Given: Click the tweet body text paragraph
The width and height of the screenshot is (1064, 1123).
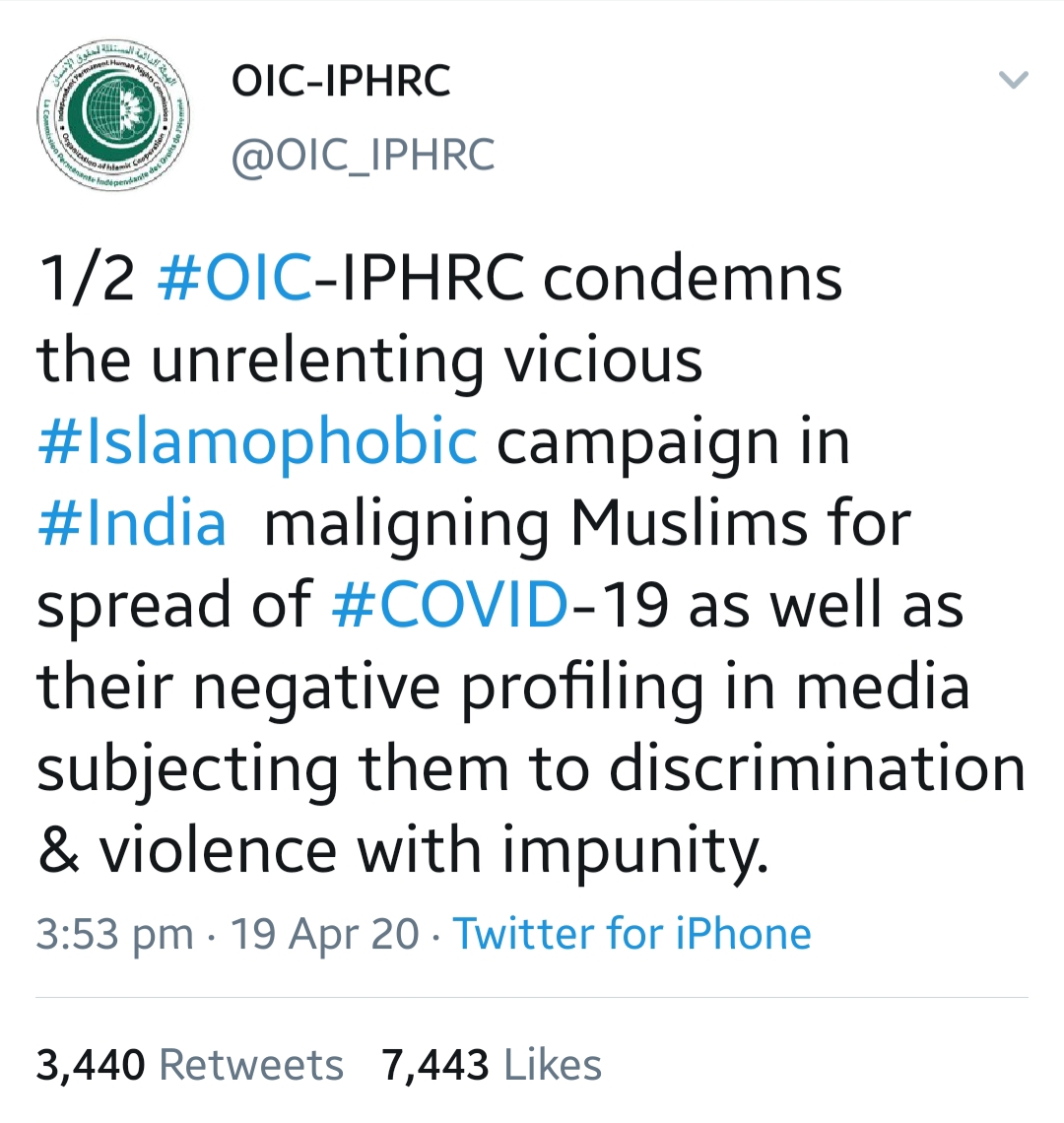Looking at the screenshot, I should (x=532, y=563).
